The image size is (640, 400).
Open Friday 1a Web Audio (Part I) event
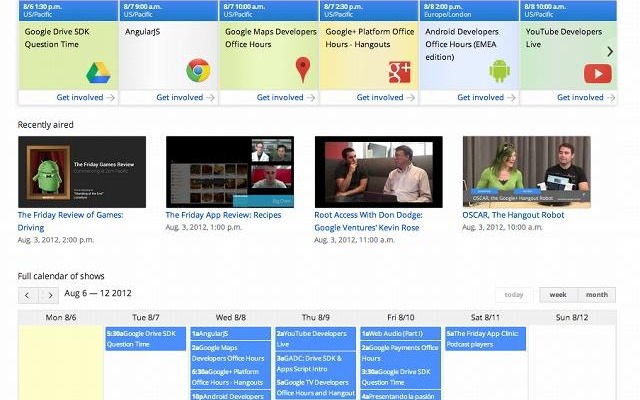click(x=400, y=333)
